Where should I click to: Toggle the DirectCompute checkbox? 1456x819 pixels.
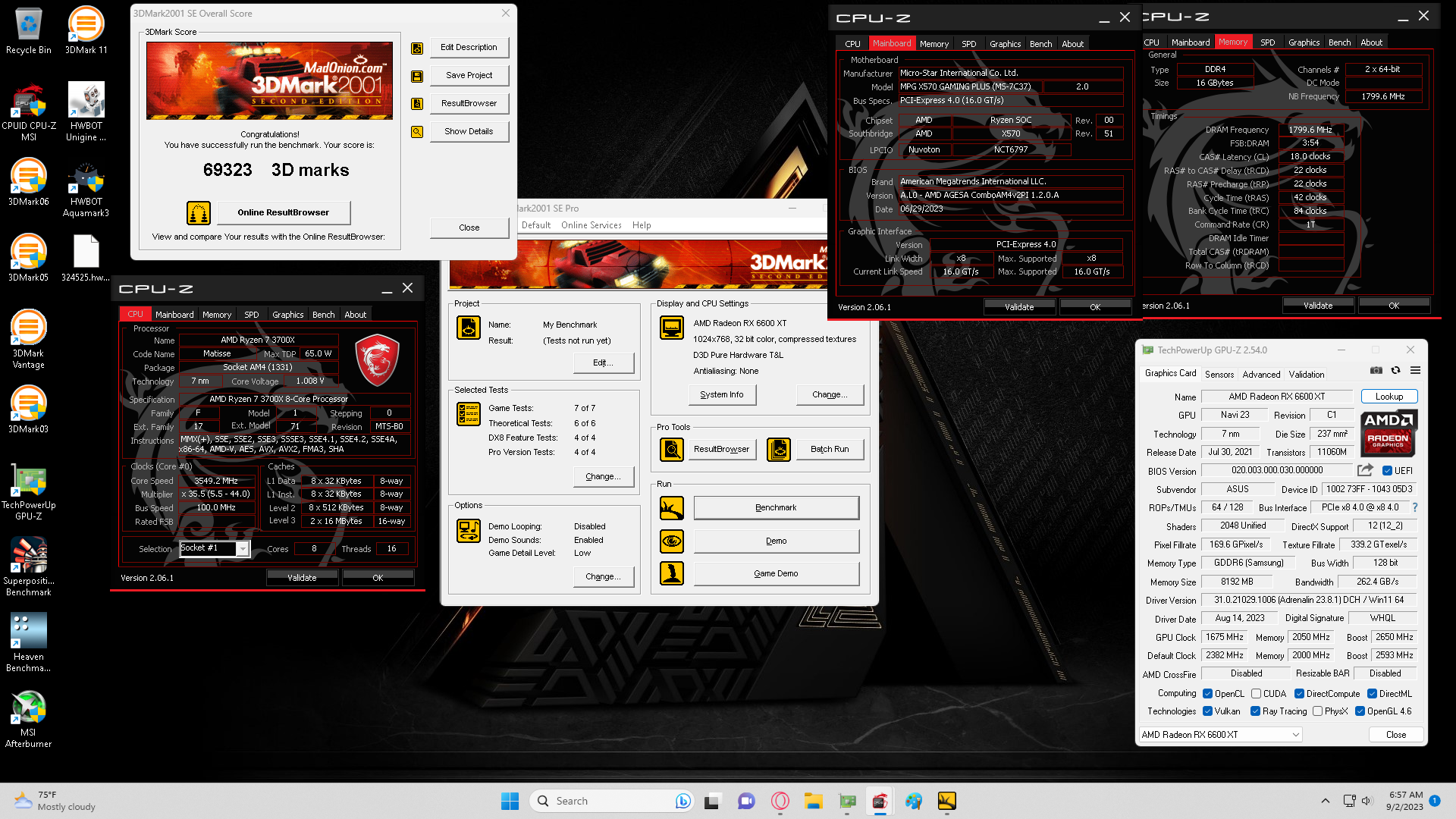pos(1299,694)
